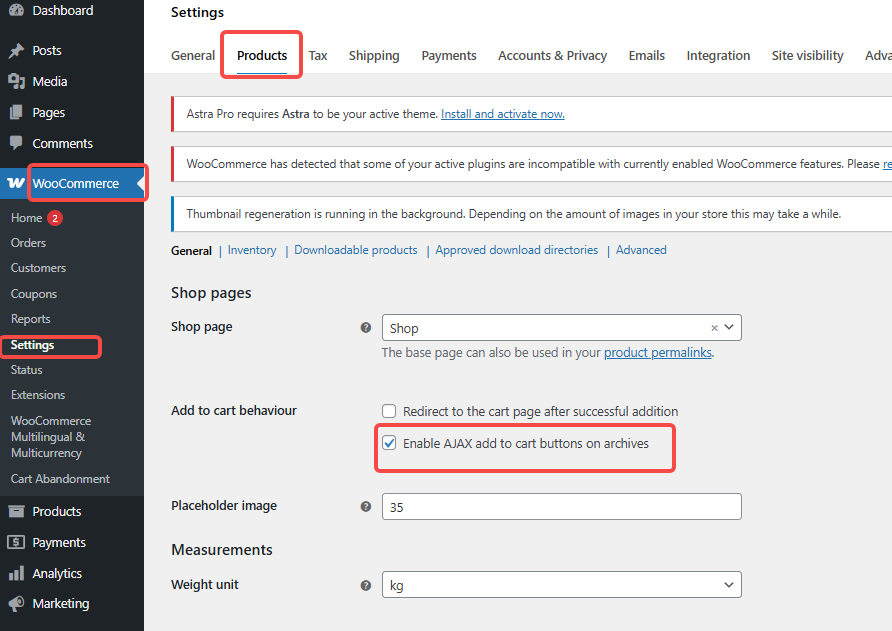Screen dimensions: 892x631
Task: Open Comments via its speech bubble icon
Action: [14, 143]
